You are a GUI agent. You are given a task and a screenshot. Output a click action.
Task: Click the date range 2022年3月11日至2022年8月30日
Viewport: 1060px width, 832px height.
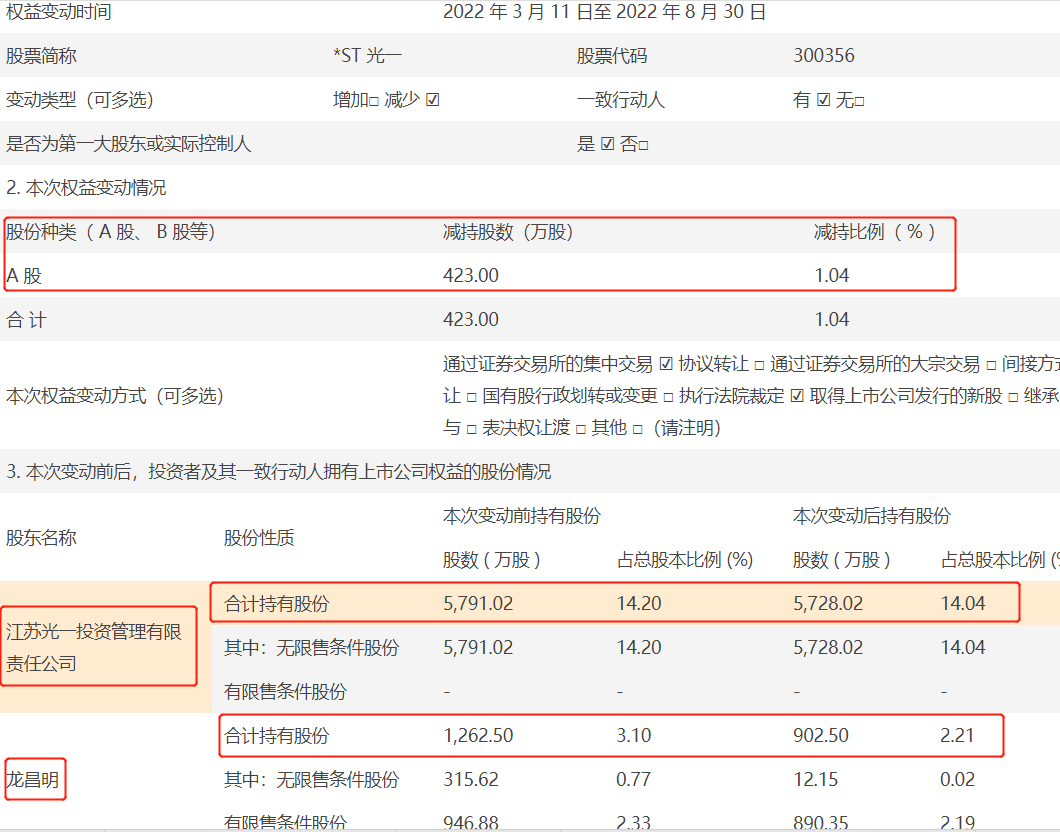(x=604, y=12)
